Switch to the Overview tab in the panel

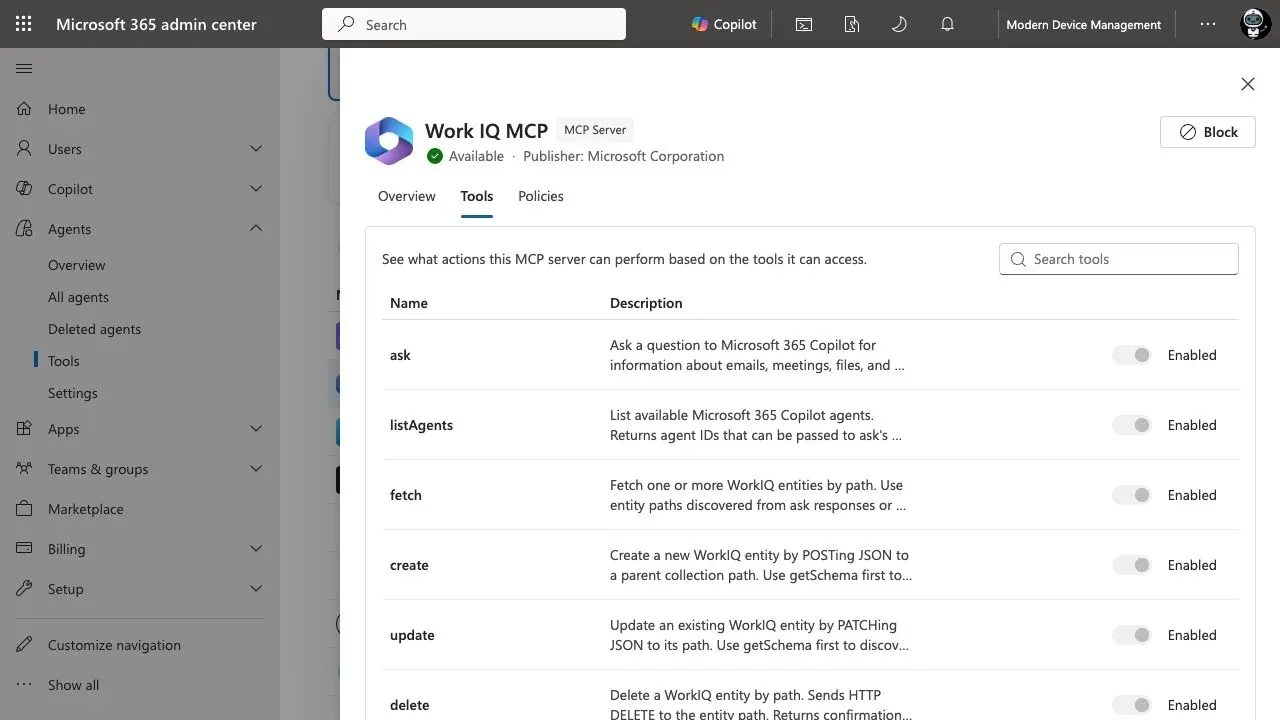click(x=406, y=196)
